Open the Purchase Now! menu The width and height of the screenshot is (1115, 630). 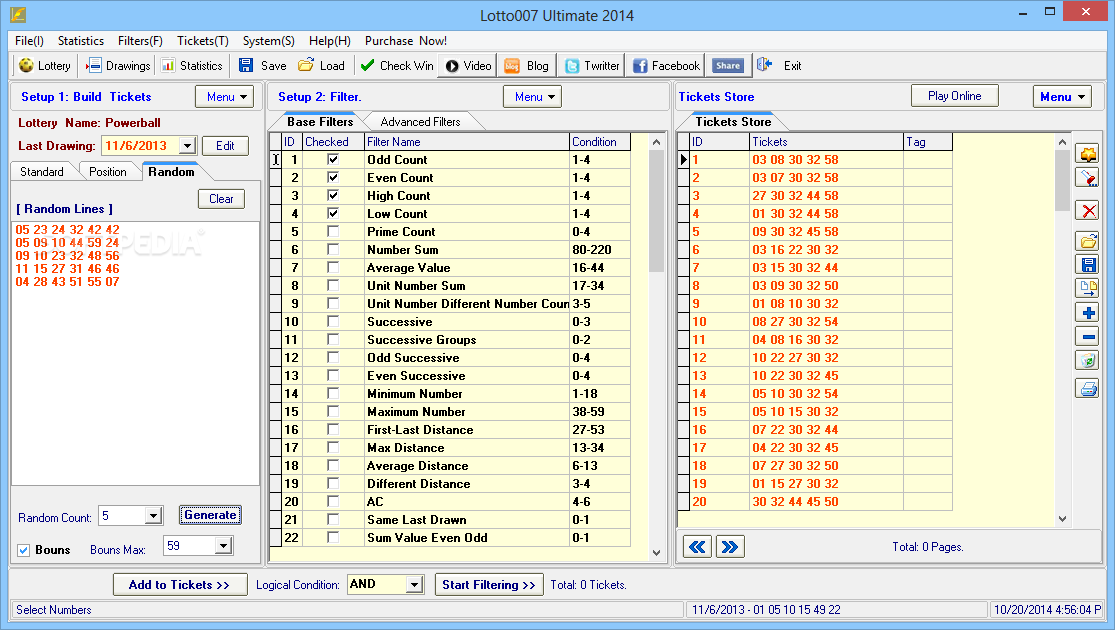coord(405,41)
